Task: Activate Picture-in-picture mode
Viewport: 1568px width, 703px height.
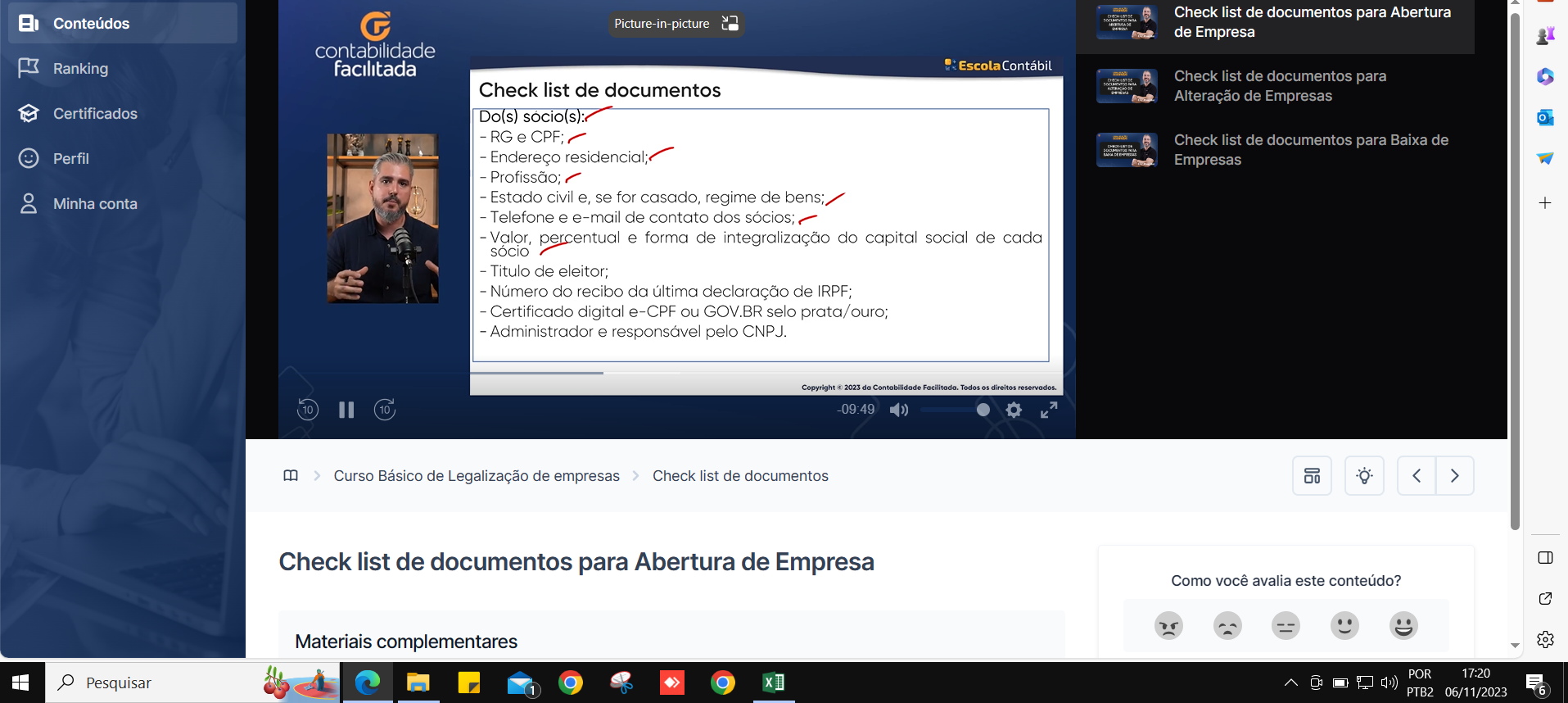Action: pyautogui.click(x=676, y=24)
